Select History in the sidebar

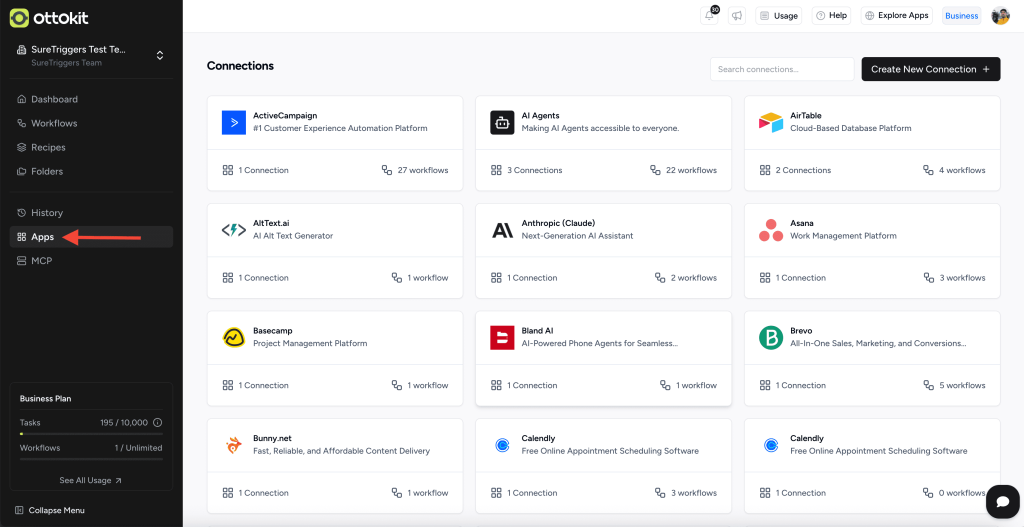(x=46, y=213)
